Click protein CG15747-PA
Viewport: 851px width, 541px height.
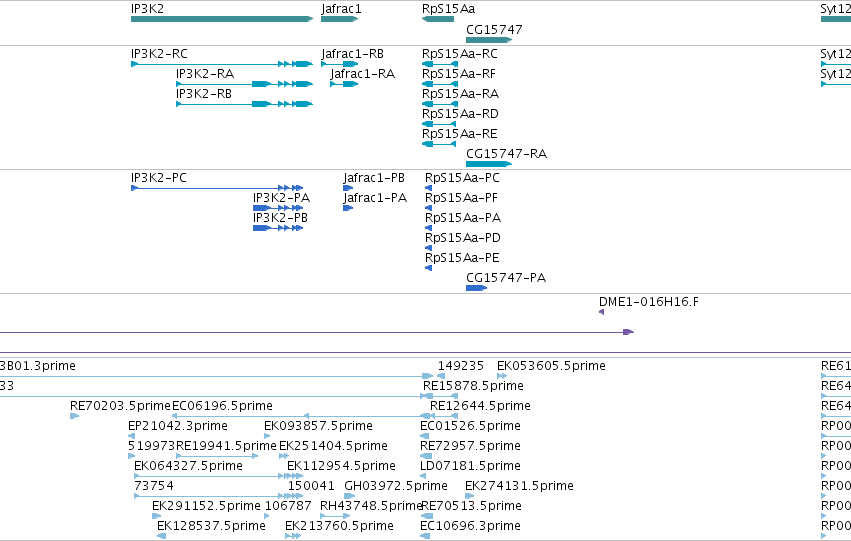[x=477, y=288]
